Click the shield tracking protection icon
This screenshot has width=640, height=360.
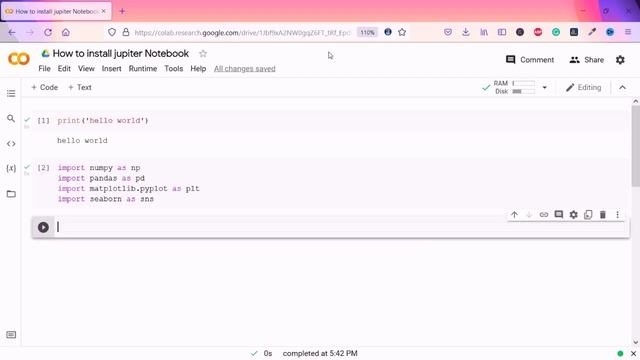tap(112, 32)
